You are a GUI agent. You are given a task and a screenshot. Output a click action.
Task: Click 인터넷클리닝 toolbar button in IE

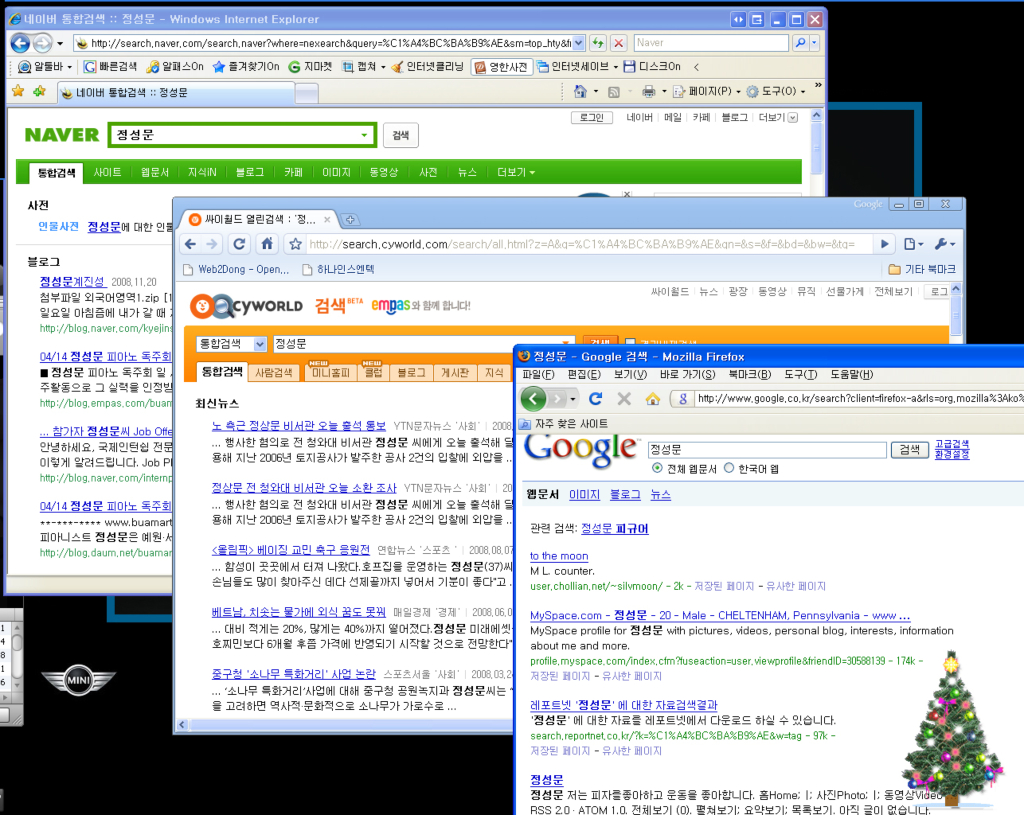coord(428,67)
